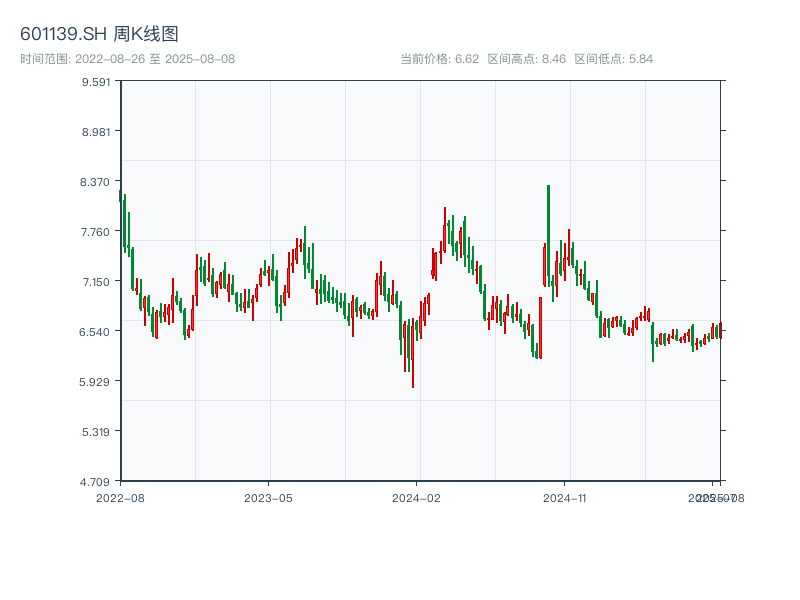Click the 2023-05 x-axis date label

tap(268, 497)
